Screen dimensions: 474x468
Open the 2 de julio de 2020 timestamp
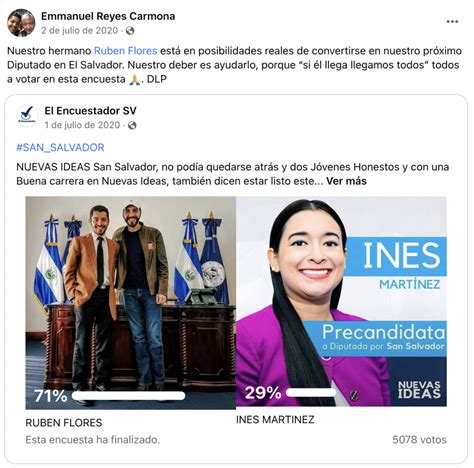pyautogui.click(x=80, y=31)
